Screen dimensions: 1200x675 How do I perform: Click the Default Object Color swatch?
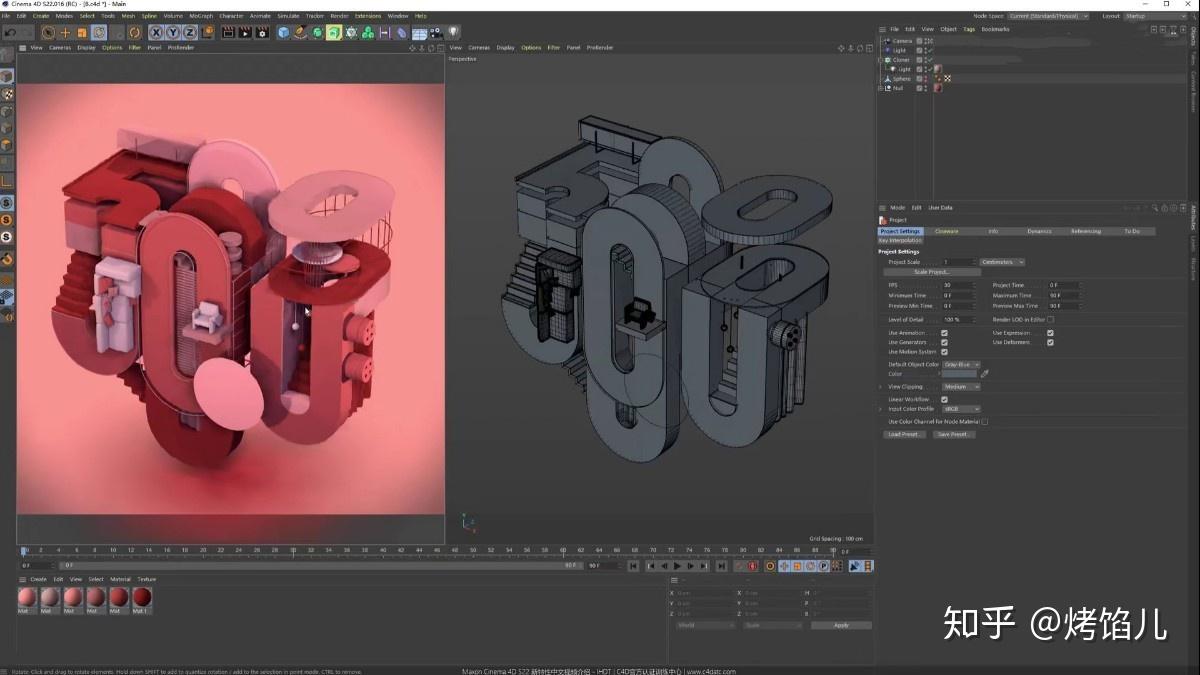(x=959, y=374)
